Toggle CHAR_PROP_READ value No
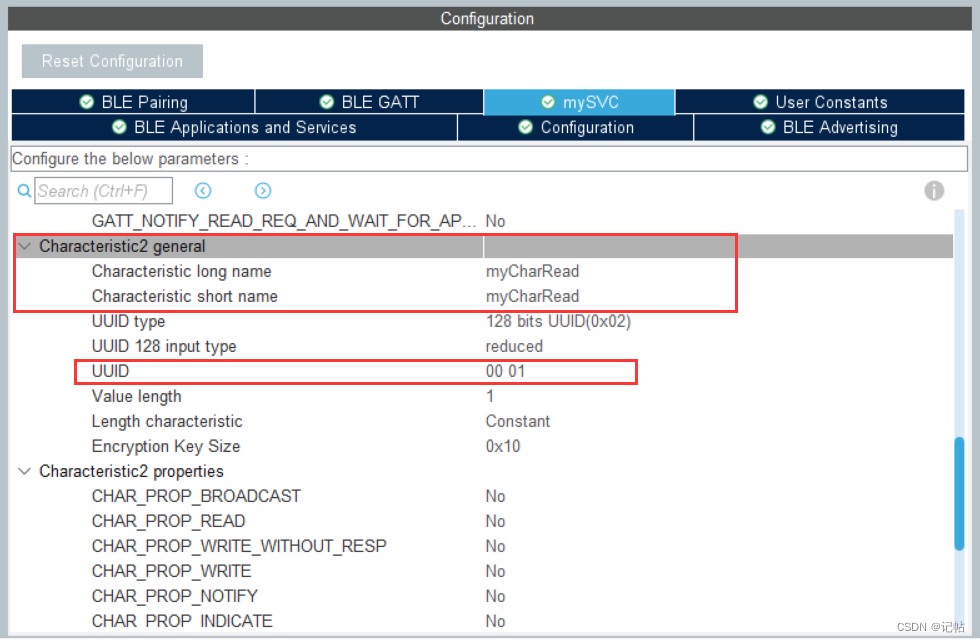Image resolution: width=980 pixels, height=642 pixels. 496,521
